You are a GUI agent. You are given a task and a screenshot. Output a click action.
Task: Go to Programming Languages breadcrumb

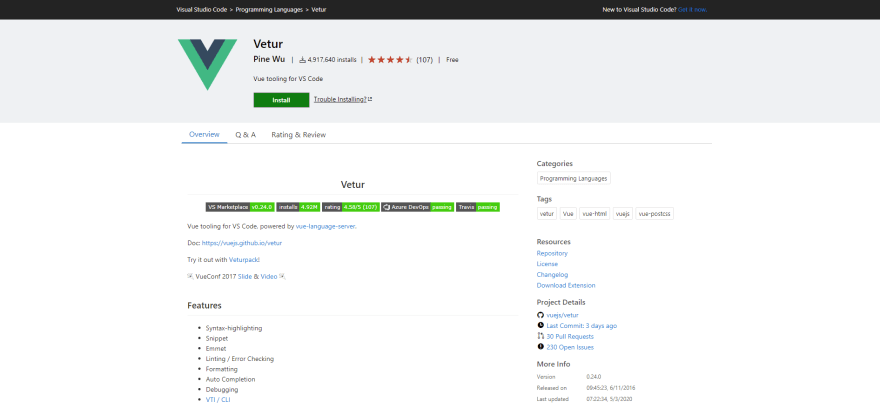tap(269, 10)
